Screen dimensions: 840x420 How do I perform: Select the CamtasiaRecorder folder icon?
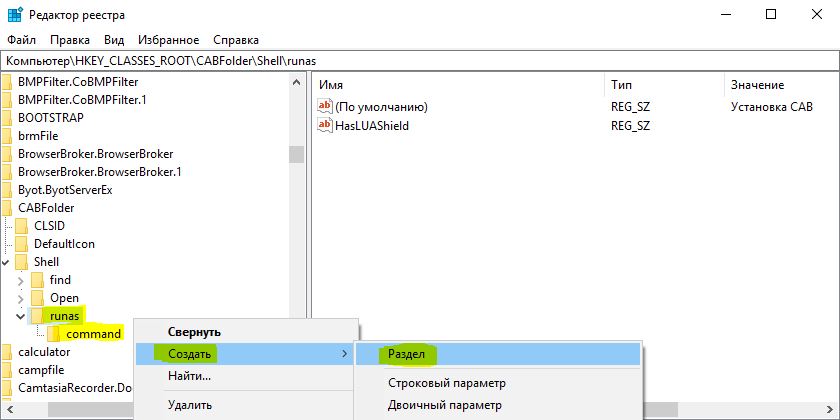(x=6, y=387)
